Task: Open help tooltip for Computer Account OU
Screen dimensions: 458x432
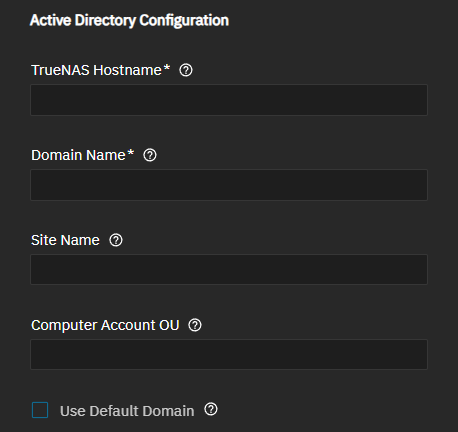Action: pyautogui.click(x=195, y=325)
